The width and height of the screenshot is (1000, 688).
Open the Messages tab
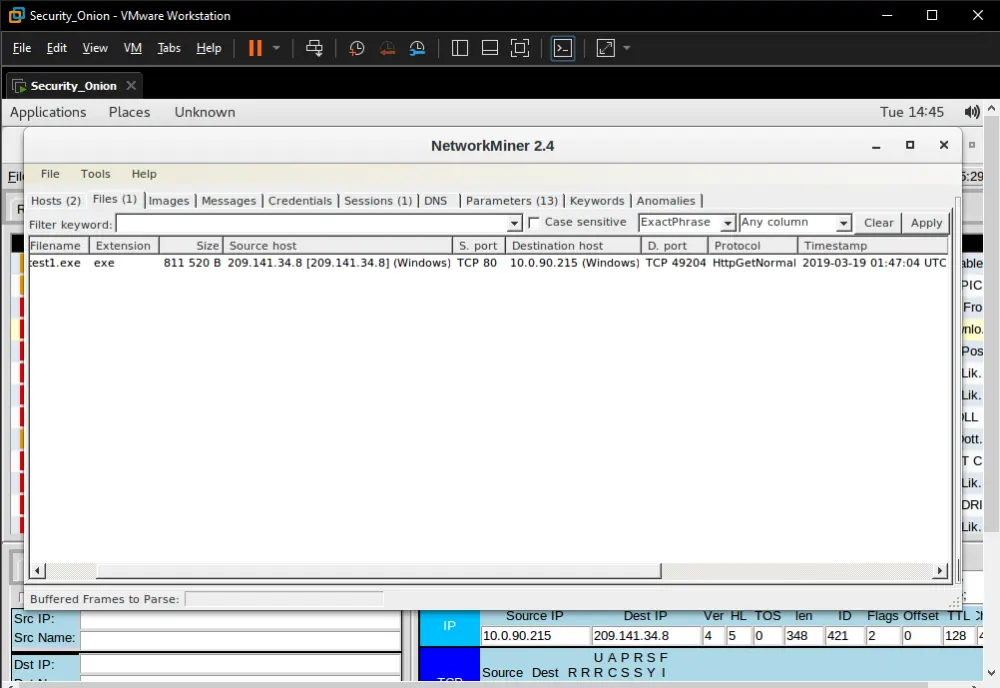coord(228,201)
